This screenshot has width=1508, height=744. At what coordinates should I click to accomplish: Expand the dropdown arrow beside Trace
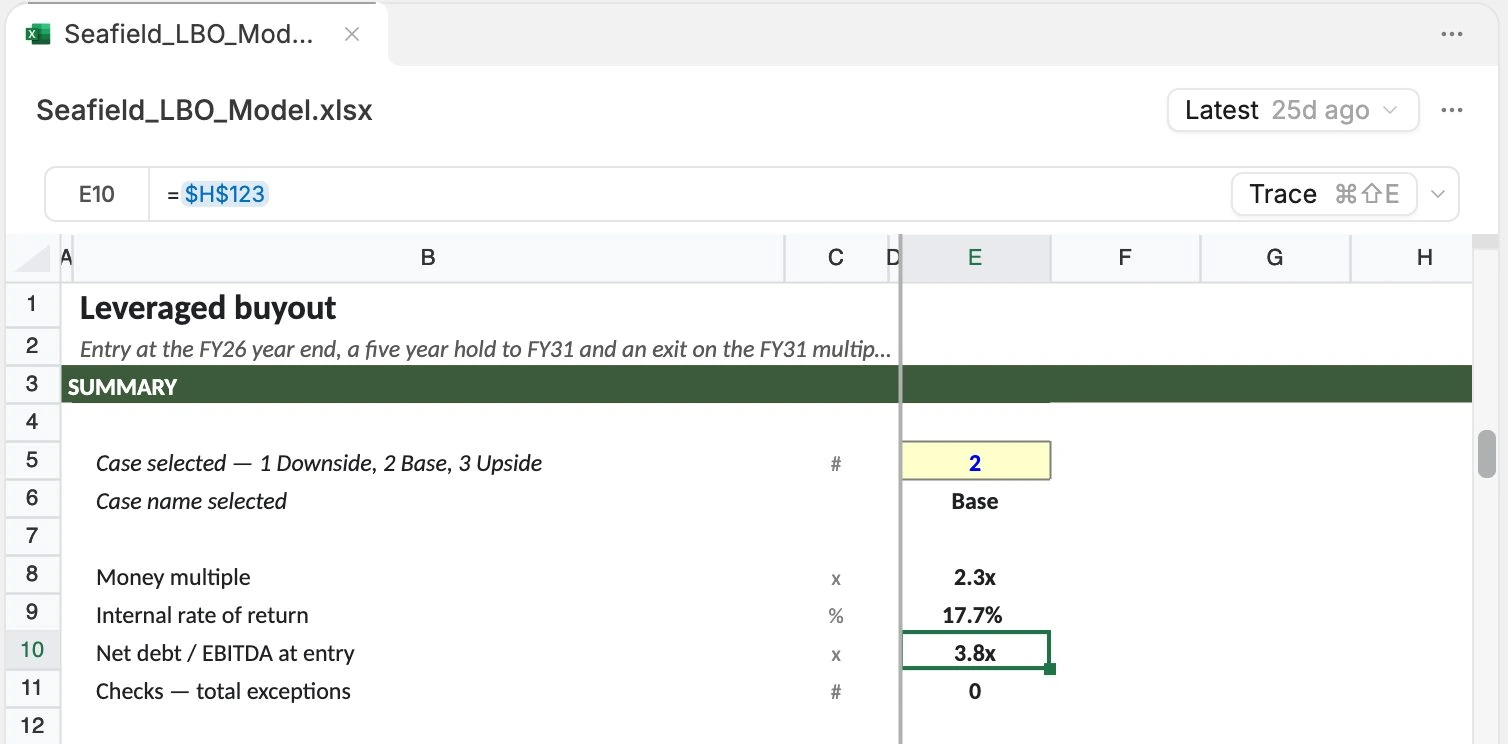coord(1438,194)
